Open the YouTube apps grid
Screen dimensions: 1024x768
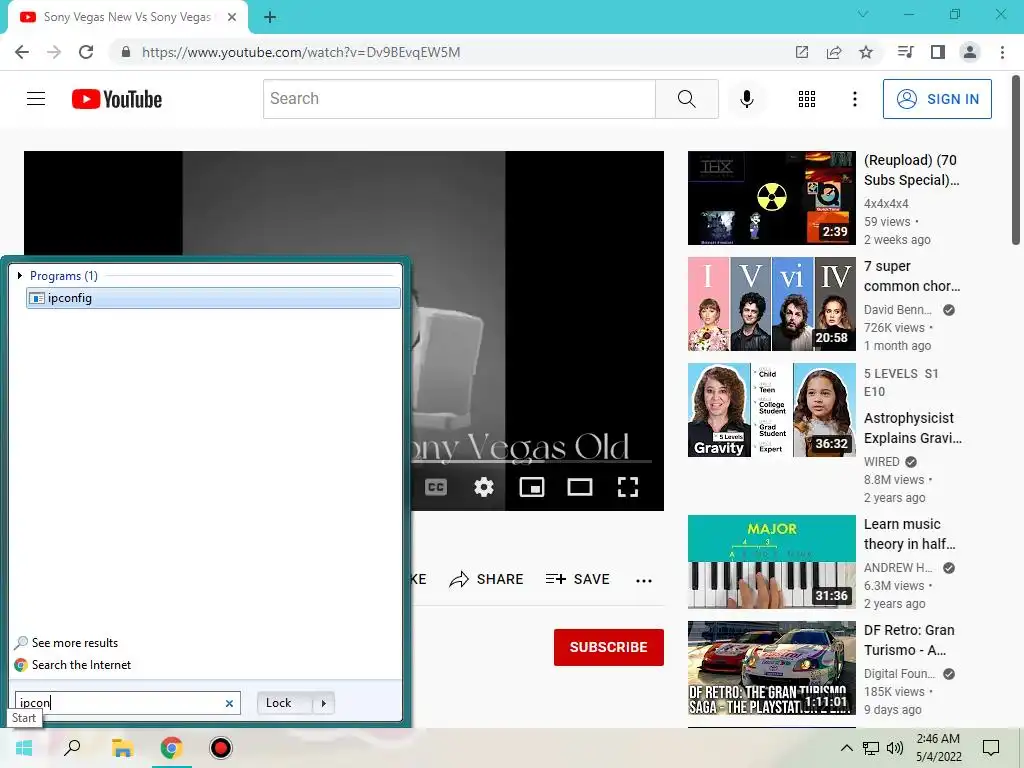807,99
